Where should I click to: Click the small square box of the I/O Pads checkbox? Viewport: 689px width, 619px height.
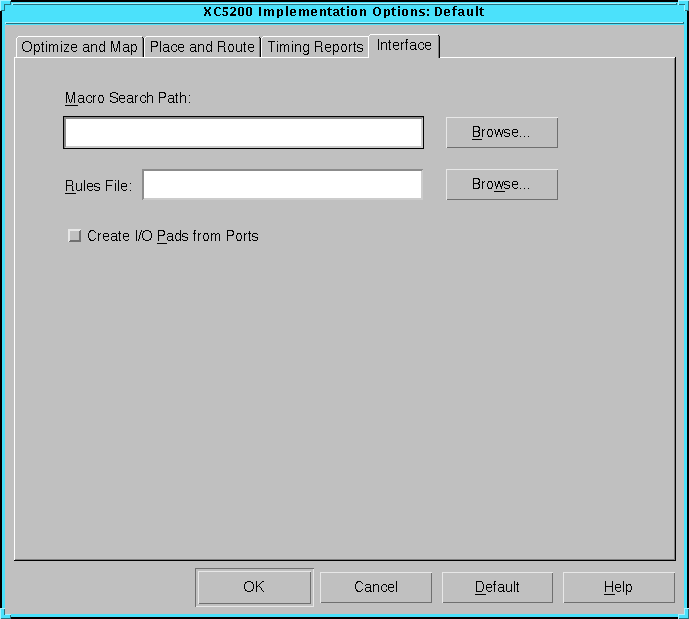coord(74,236)
